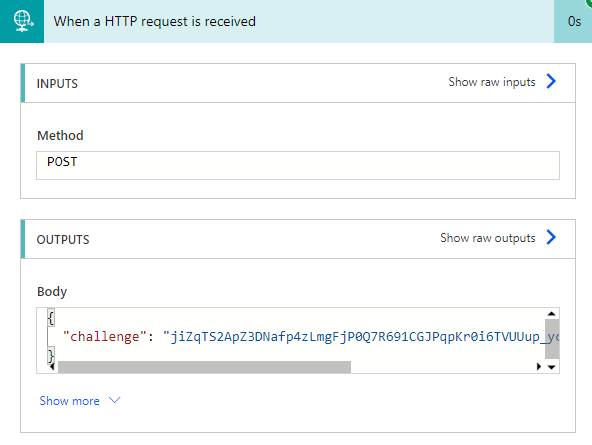The height and width of the screenshot is (445, 592).
Task: Click the scroll down arrow in Body
Action: pos(552,367)
